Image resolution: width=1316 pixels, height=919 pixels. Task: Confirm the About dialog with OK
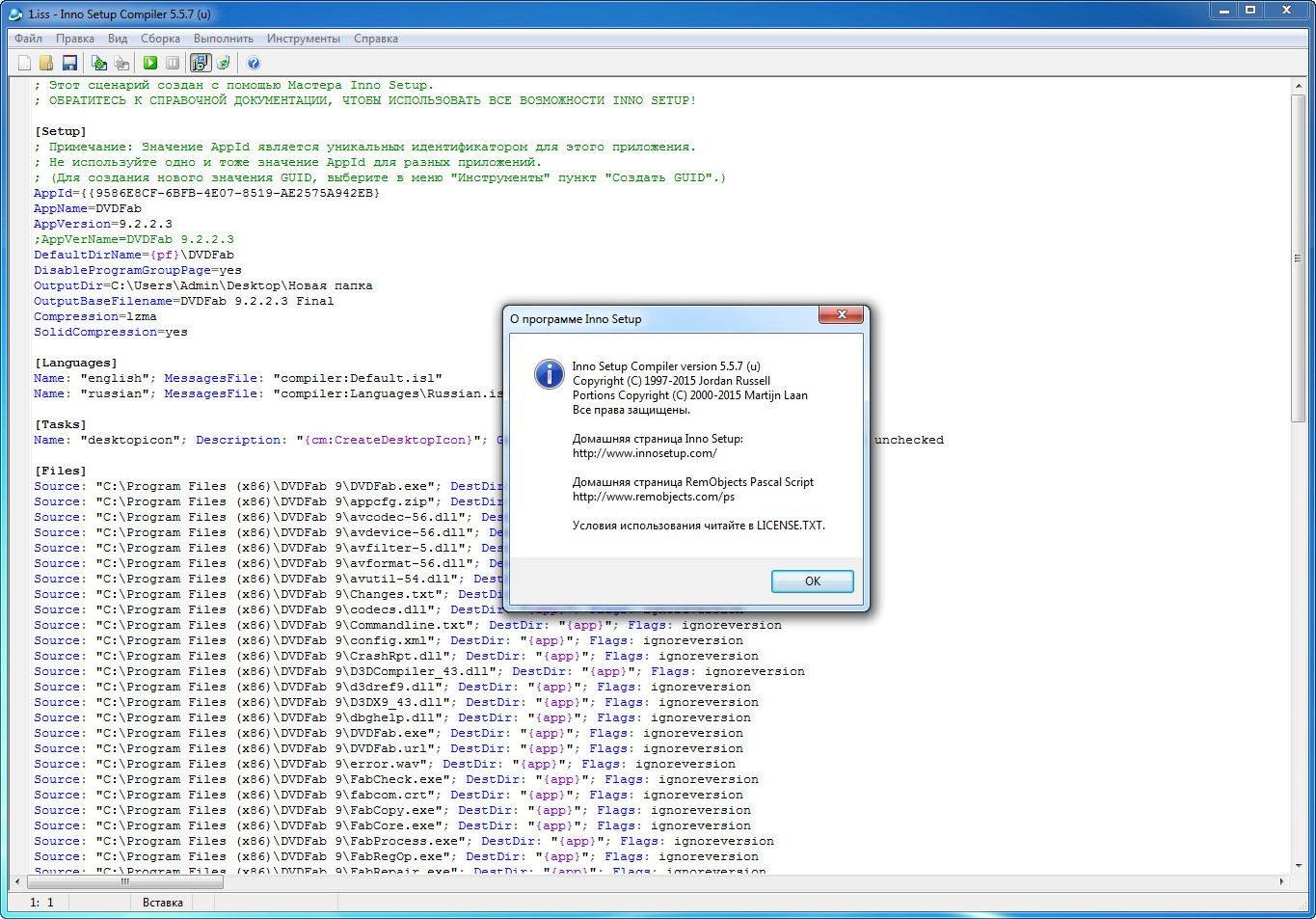click(x=812, y=581)
